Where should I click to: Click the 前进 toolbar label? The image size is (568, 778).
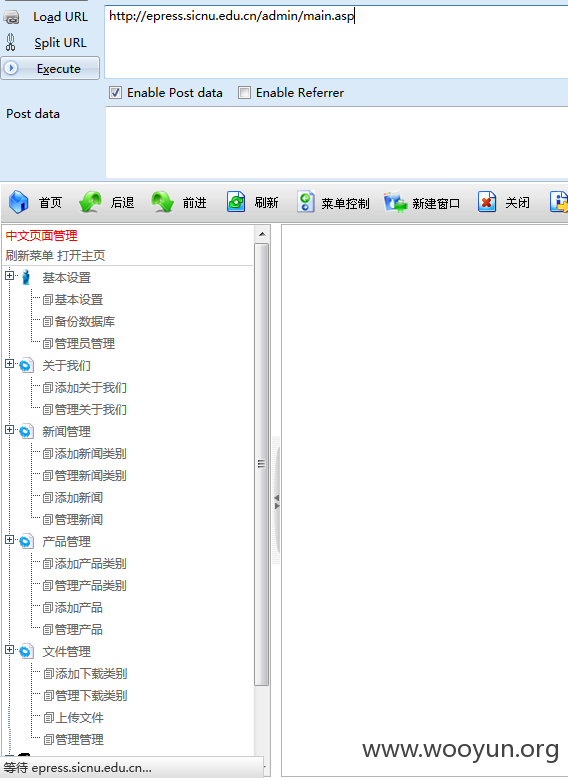click(194, 202)
